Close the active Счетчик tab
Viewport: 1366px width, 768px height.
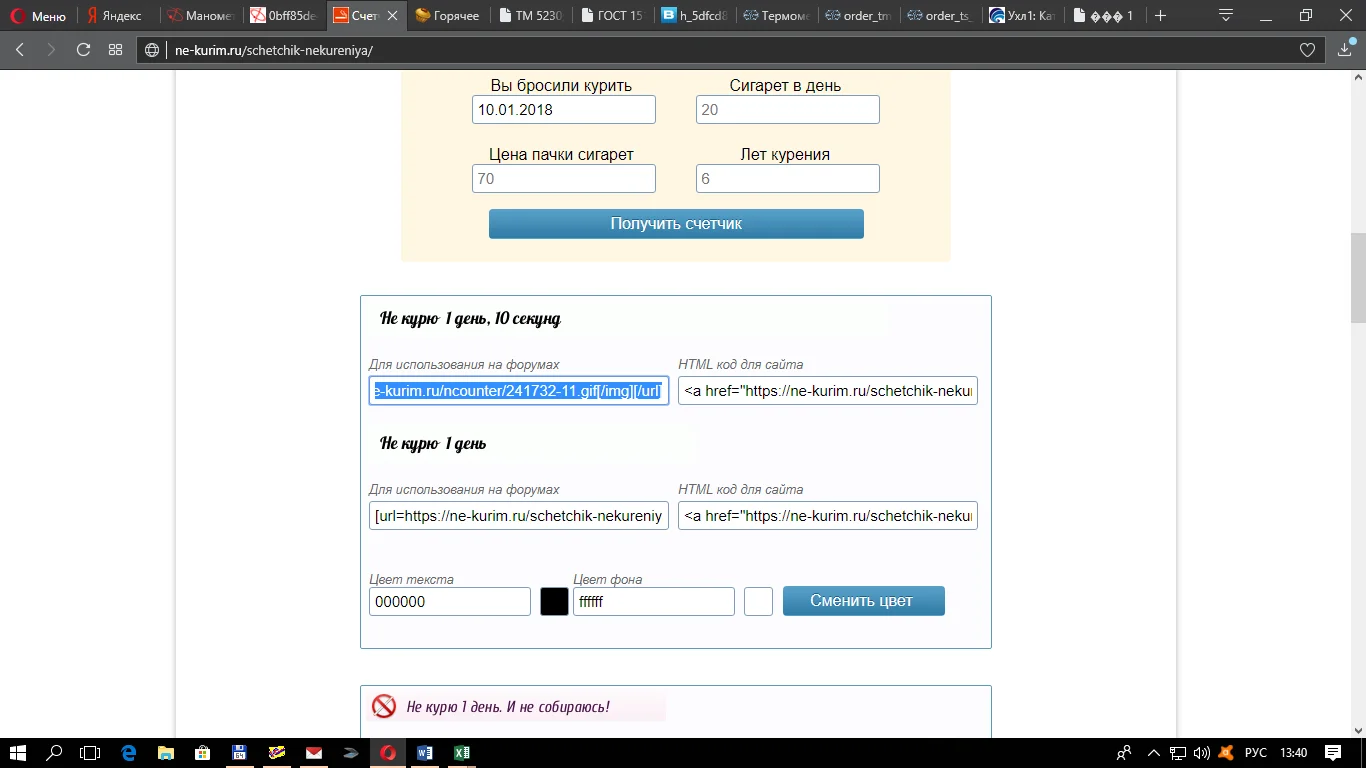coord(392,16)
